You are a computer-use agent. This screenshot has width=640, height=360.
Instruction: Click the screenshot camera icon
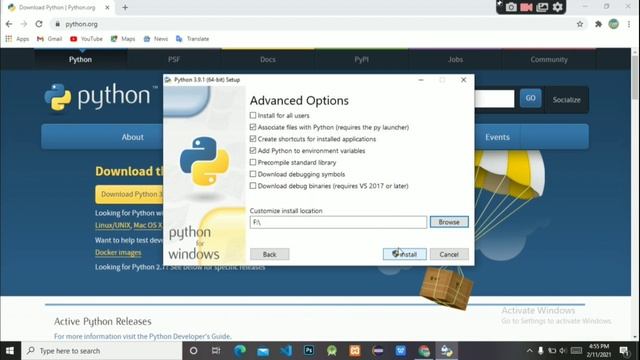tap(511, 7)
